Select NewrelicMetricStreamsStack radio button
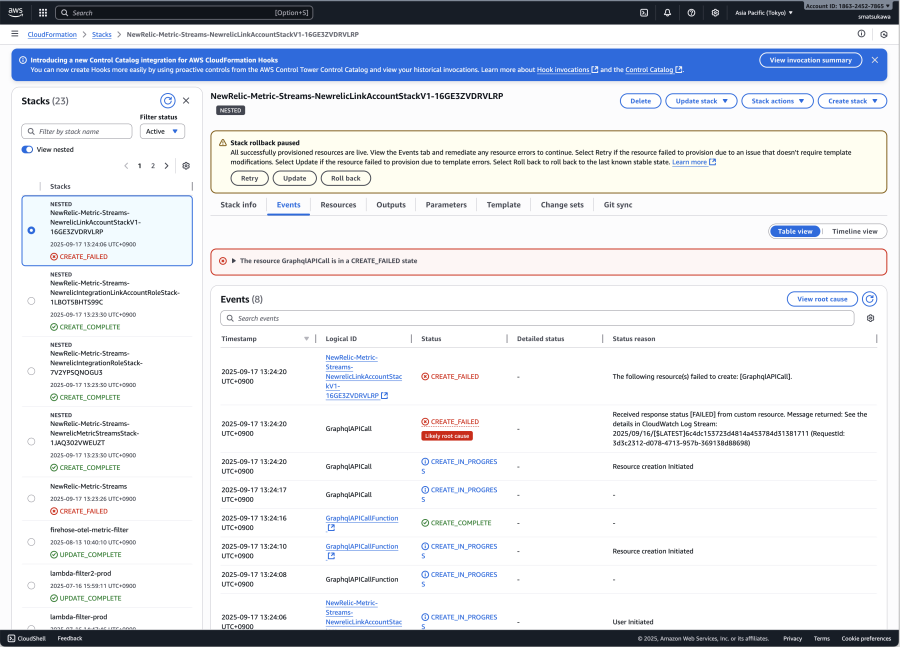Screen dimensions: 900x647 (x=32, y=441)
